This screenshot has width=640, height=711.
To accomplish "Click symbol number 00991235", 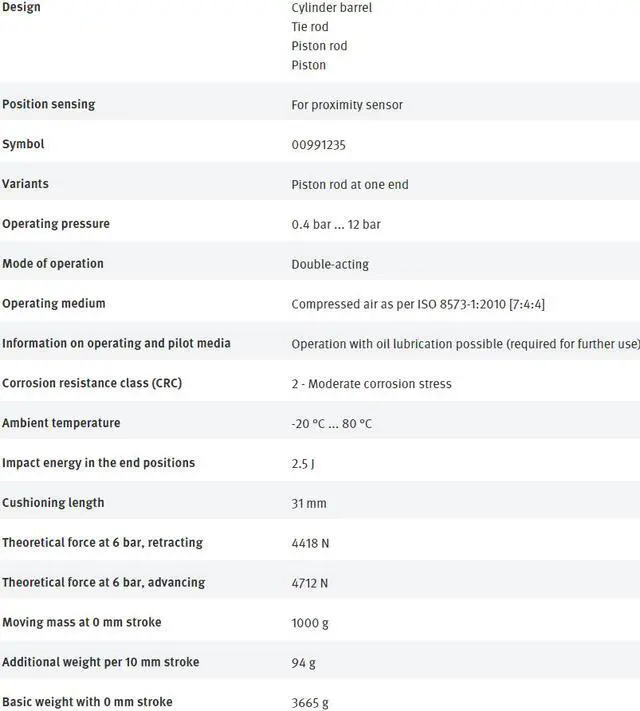I will pos(319,145).
